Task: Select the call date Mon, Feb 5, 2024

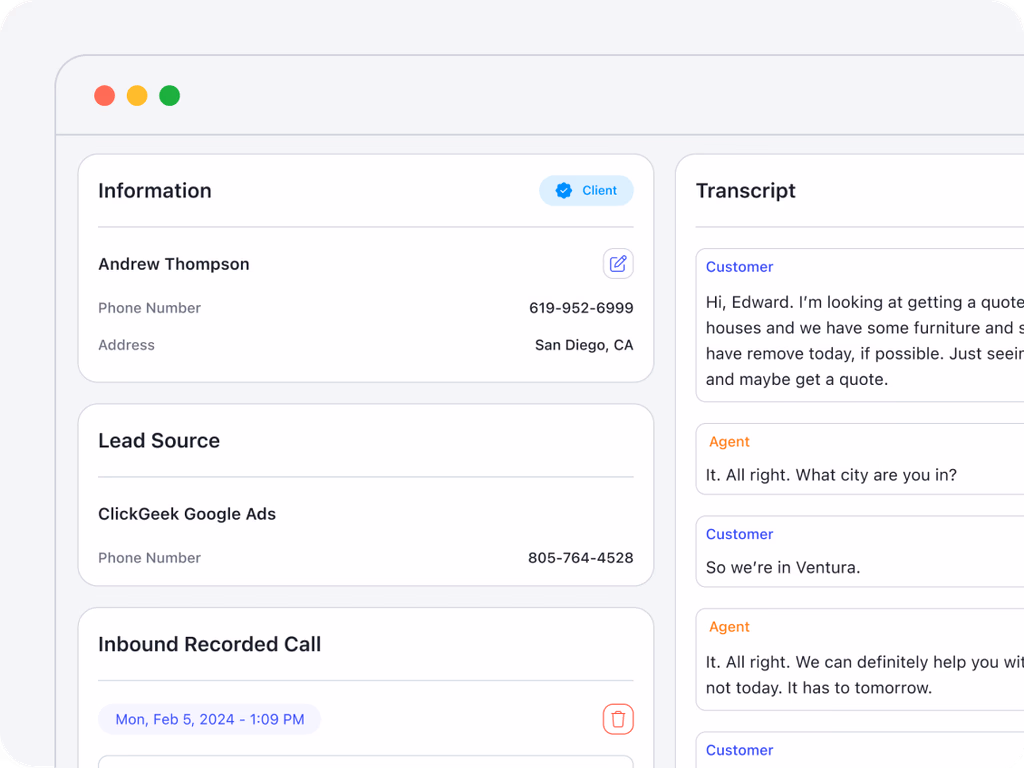Action: [209, 719]
